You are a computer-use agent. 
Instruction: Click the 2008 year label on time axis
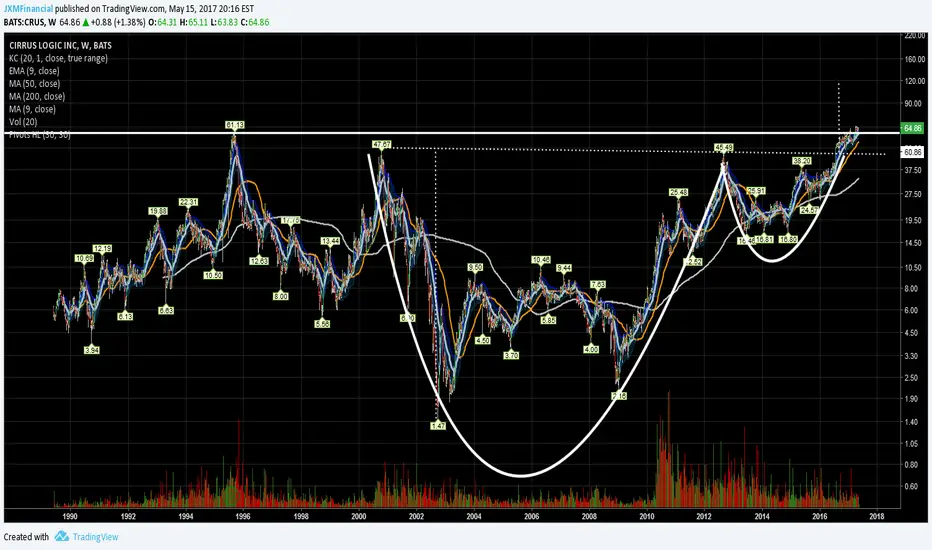589,516
